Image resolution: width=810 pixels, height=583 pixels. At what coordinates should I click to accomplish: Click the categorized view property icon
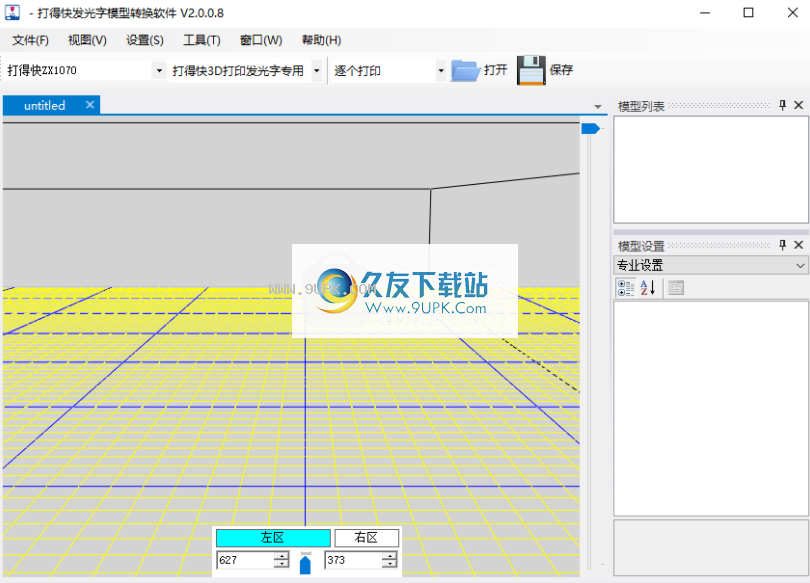(x=626, y=288)
